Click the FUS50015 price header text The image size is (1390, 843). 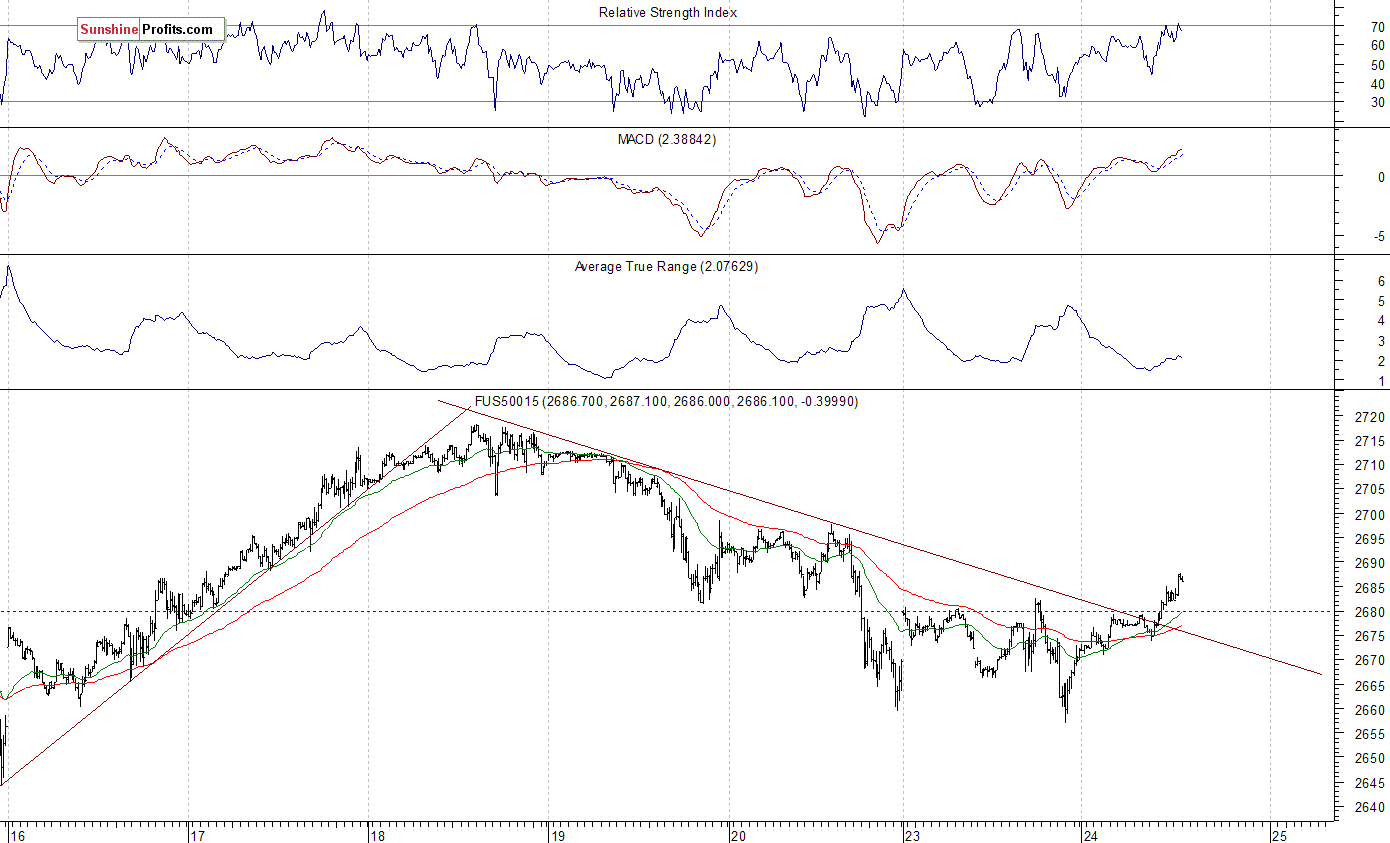[666, 401]
